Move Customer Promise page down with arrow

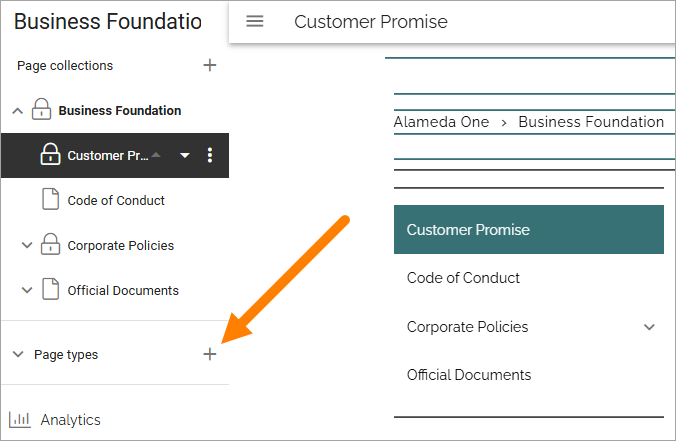coord(185,156)
